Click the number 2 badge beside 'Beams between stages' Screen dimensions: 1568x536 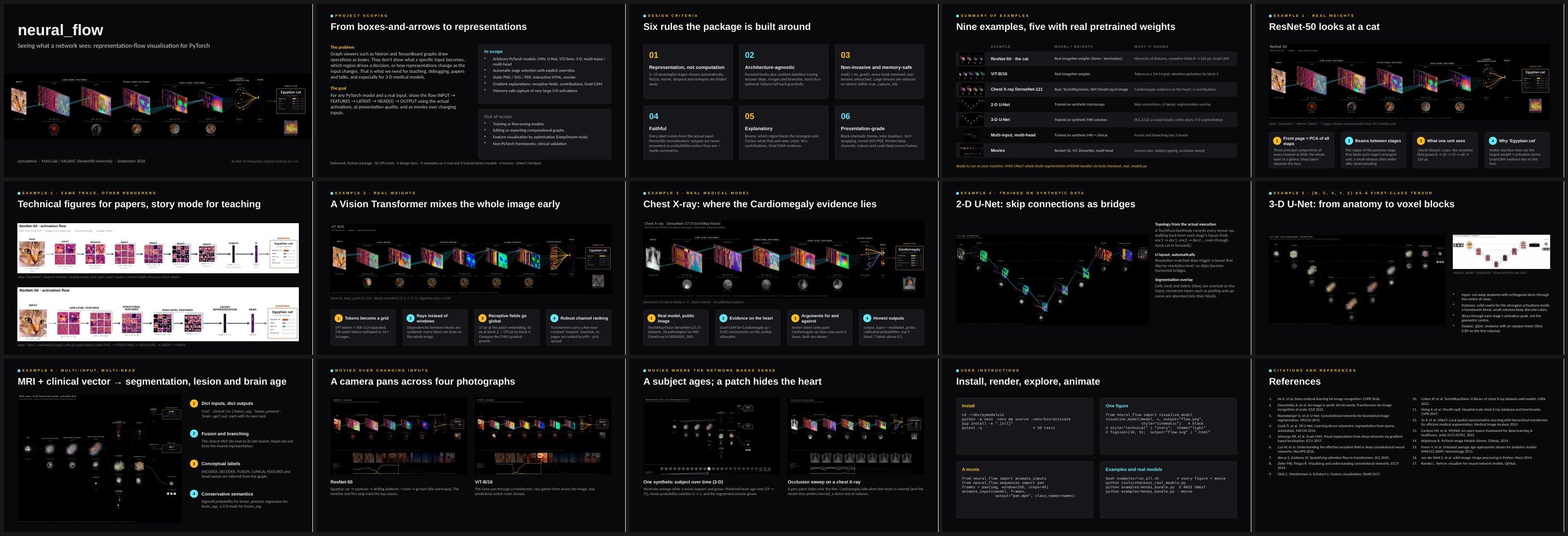1349,141
